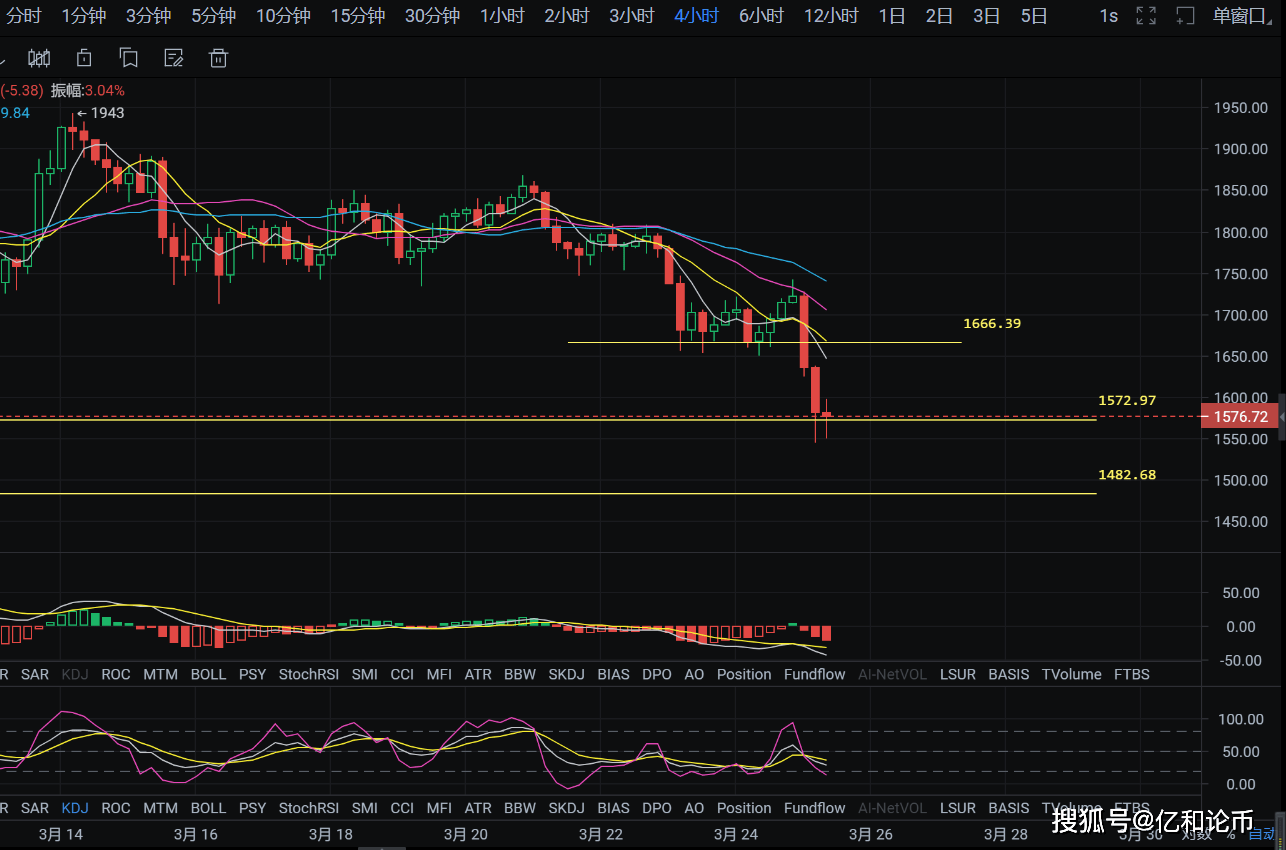Switch to the 30分钟 timeframe

432,16
